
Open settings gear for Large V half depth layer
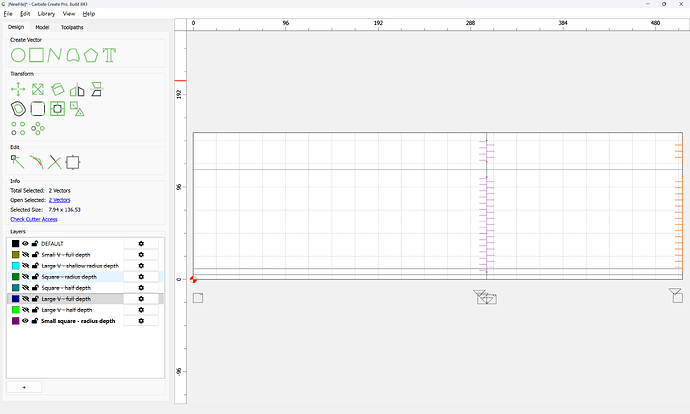141,310
